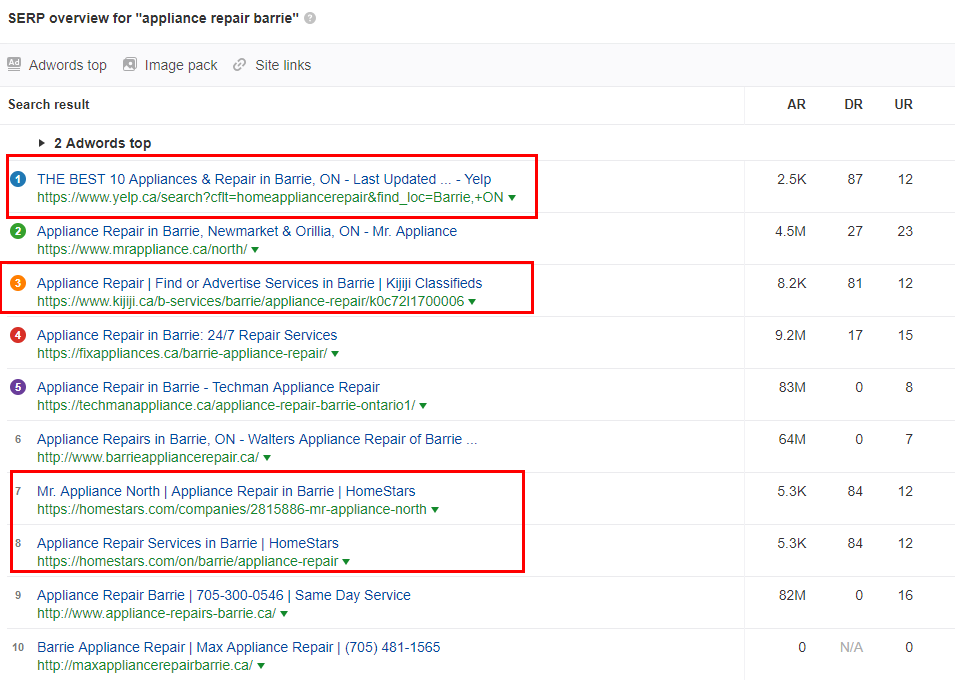
Task: Click the UR column header
Action: 903,104
